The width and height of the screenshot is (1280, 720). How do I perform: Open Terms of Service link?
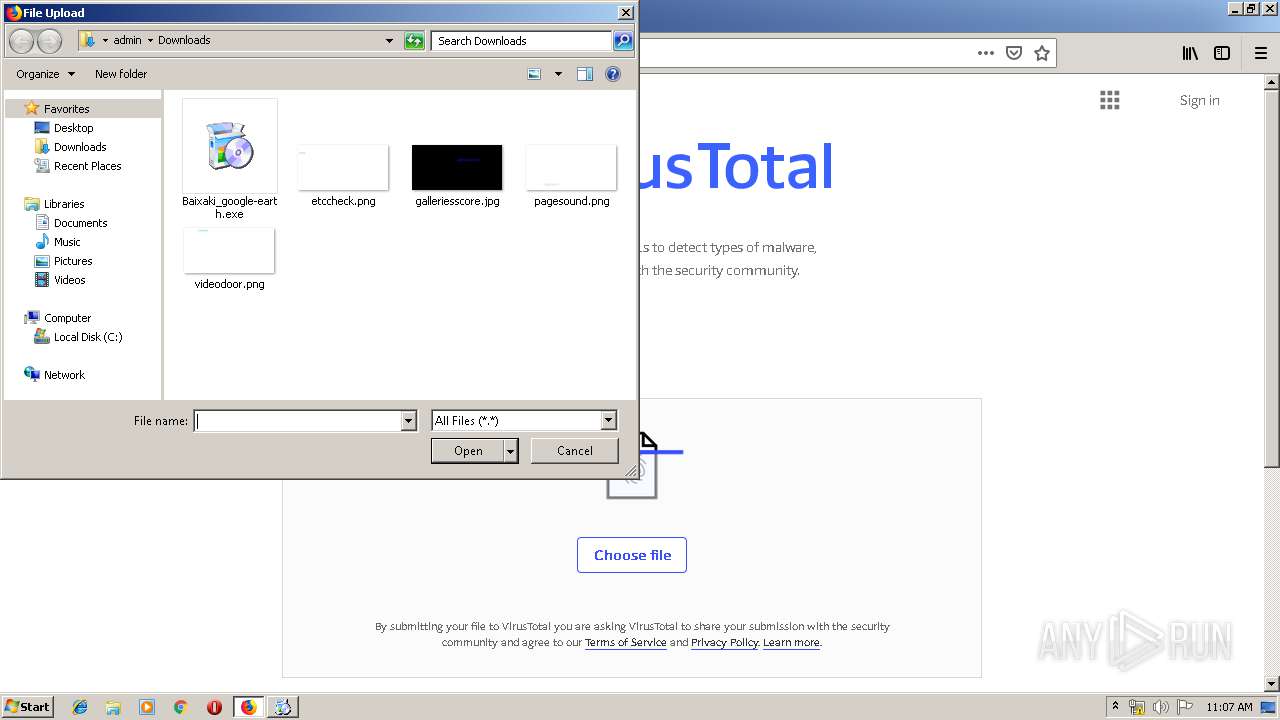tap(626, 643)
